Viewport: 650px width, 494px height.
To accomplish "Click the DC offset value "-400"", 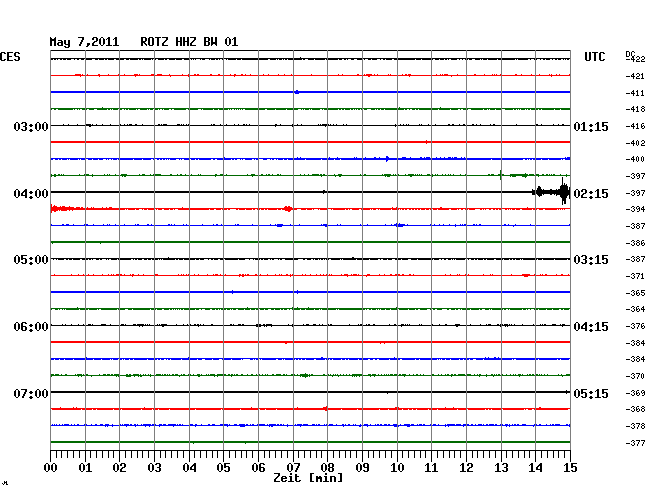I will pos(635,159).
